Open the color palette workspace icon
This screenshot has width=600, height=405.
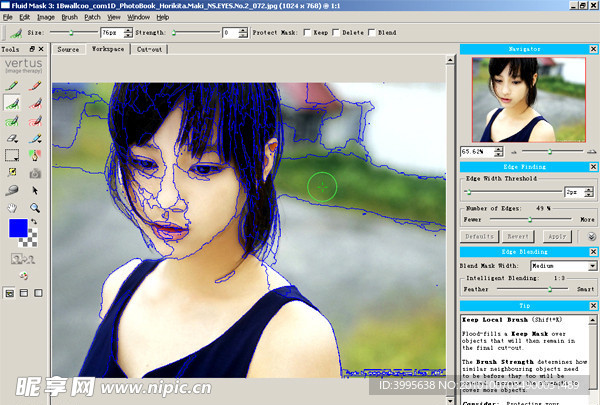(23, 275)
